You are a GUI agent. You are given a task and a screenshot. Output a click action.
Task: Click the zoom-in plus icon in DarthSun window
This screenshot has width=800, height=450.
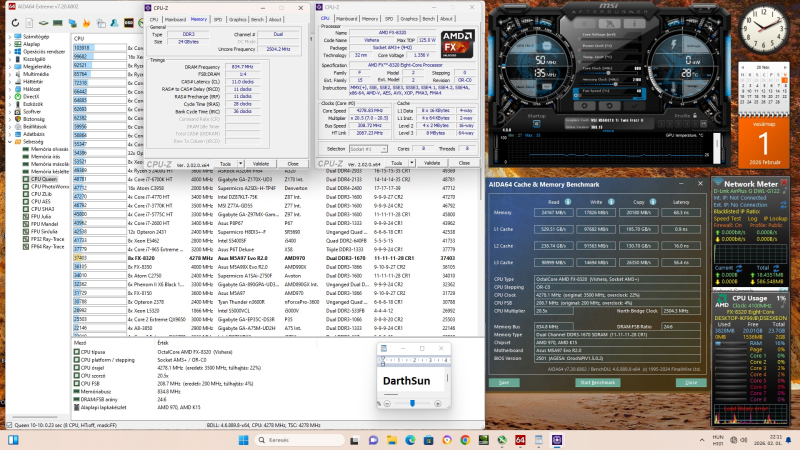coord(438,404)
